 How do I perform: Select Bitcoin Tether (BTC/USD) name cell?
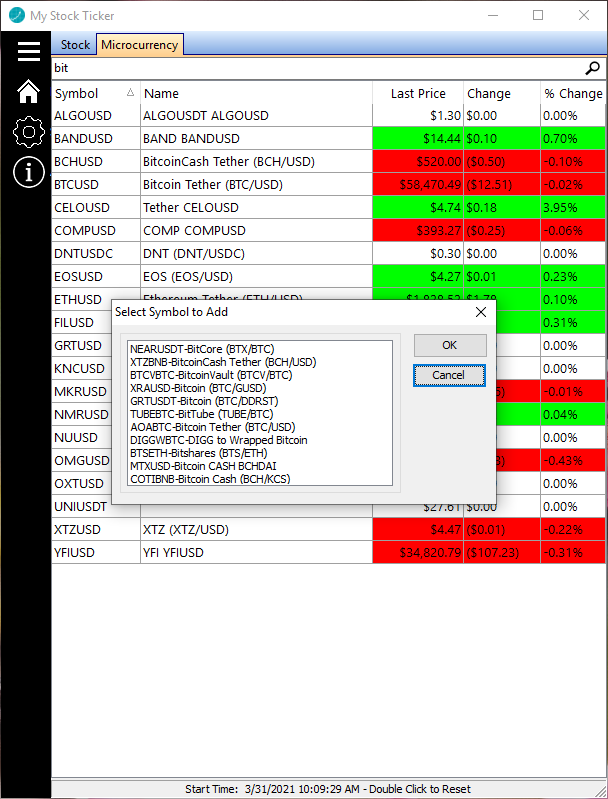[256, 184]
